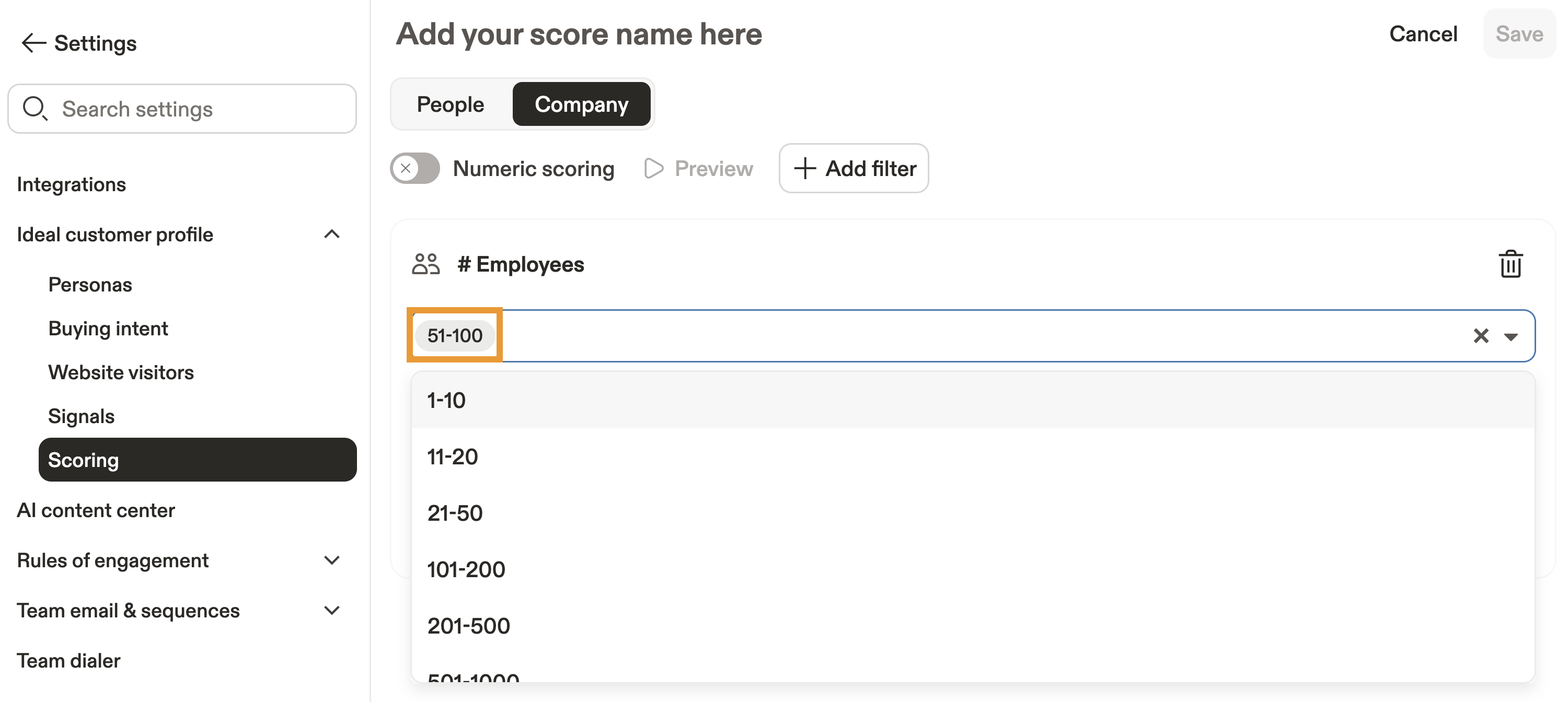The image size is (1568, 702).
Task: Click the Cancel button
Action: tap(1423, 34)
